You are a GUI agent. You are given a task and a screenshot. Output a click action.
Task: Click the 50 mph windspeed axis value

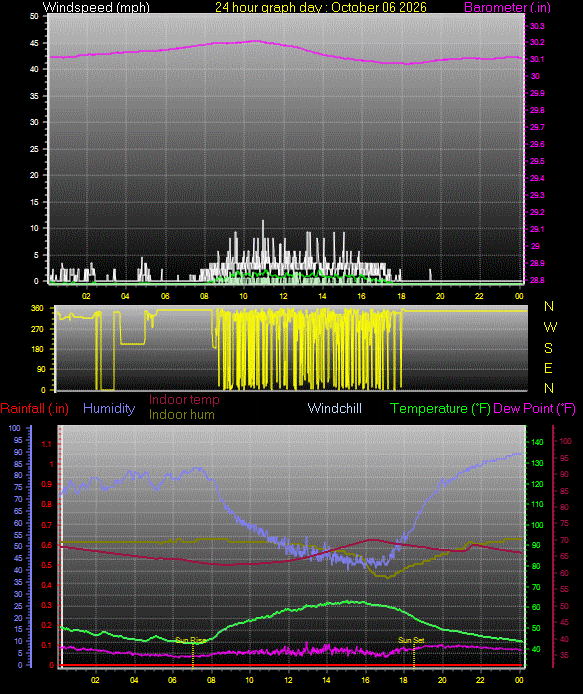pos(34,16)
